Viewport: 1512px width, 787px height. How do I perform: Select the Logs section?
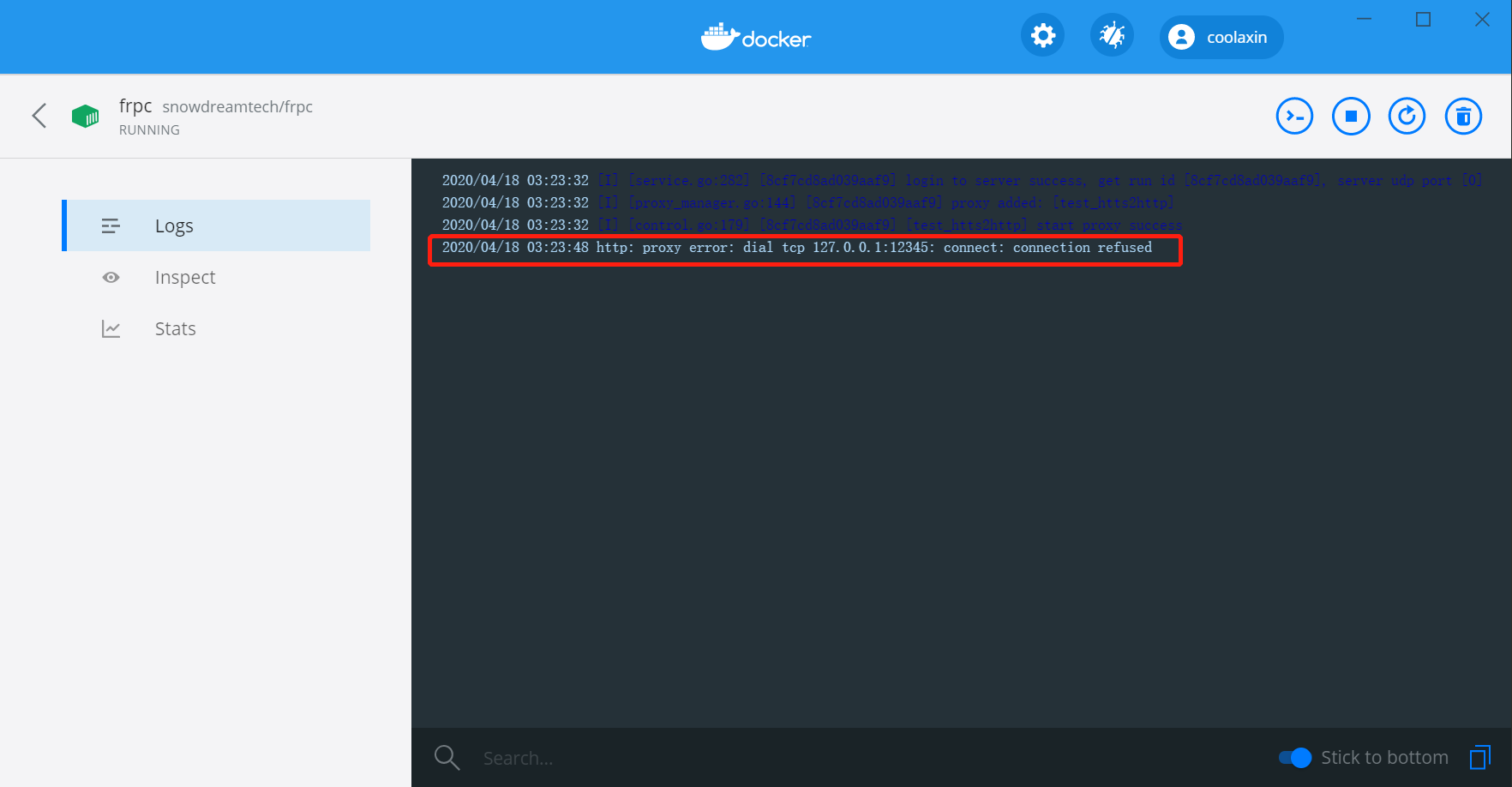174,225
